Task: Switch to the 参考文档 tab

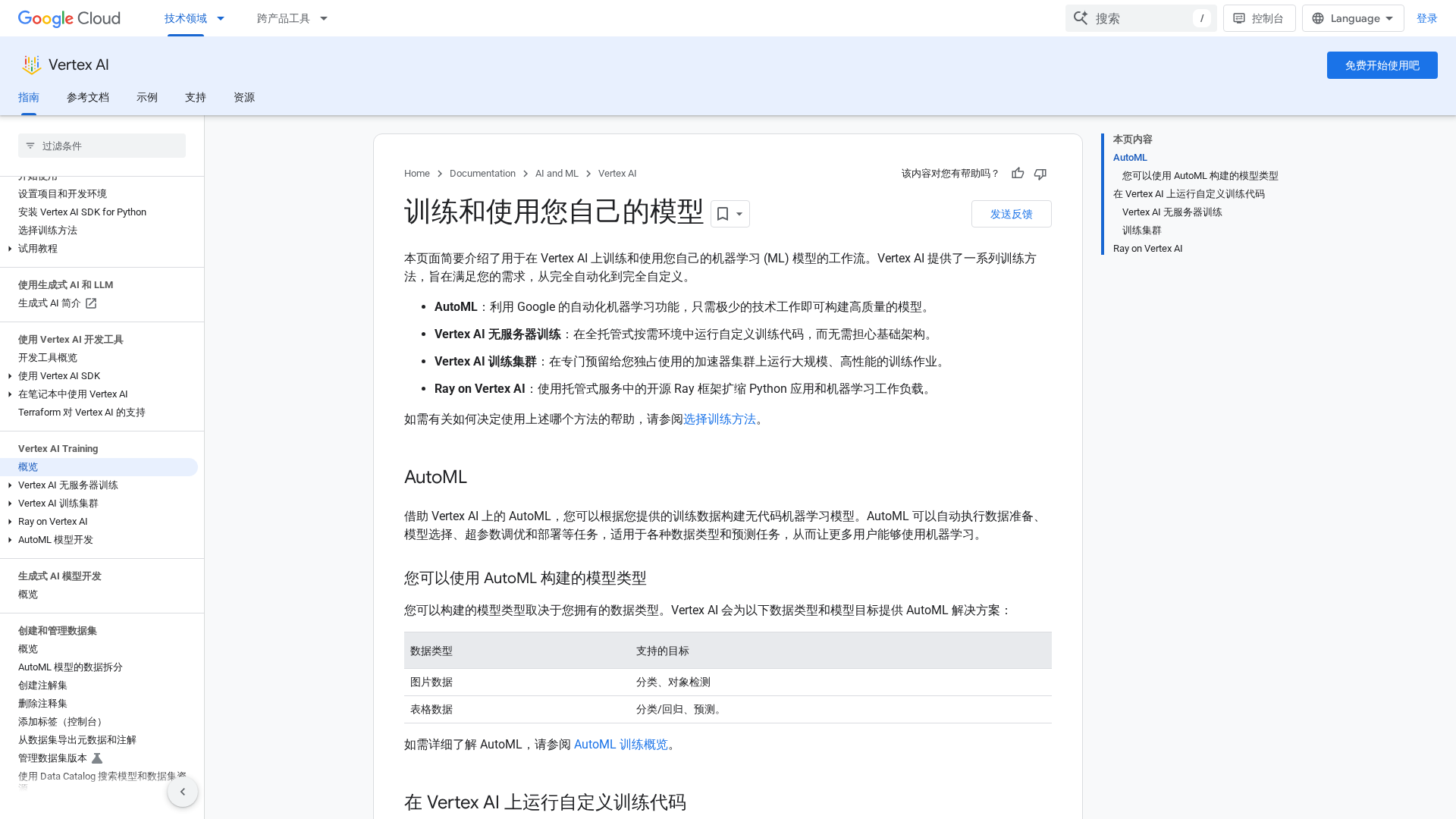Action: click(x=88, y=97)
